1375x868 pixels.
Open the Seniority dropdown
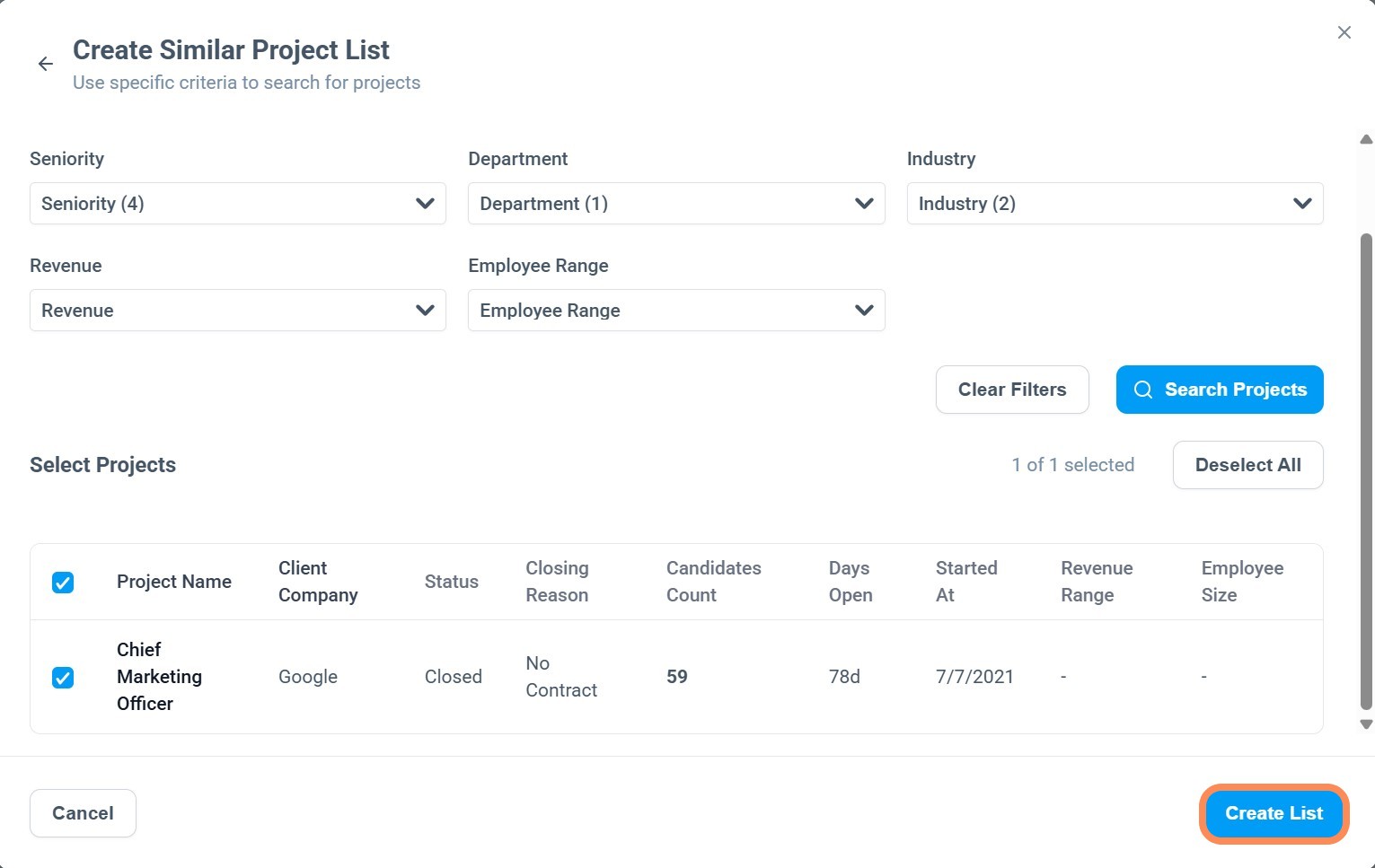click(x=238, y=204)
